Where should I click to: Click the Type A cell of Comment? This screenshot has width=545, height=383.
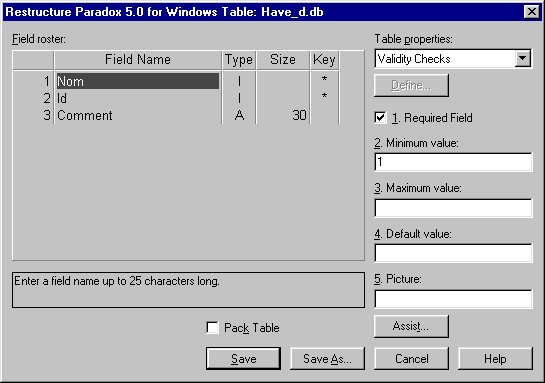239,115
